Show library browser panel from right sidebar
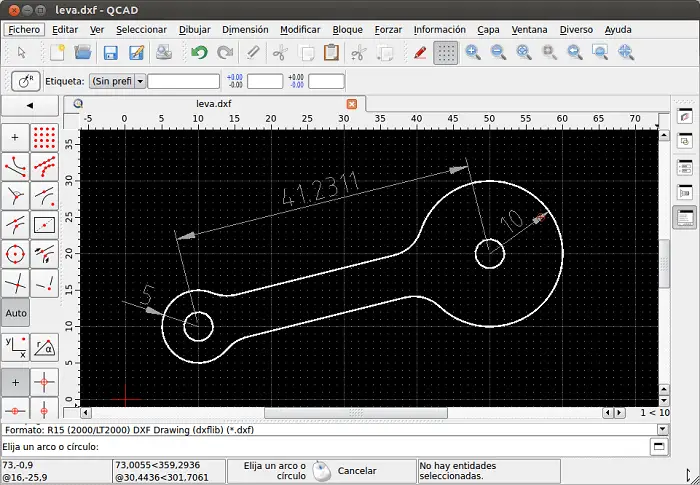 coord(685,193)
